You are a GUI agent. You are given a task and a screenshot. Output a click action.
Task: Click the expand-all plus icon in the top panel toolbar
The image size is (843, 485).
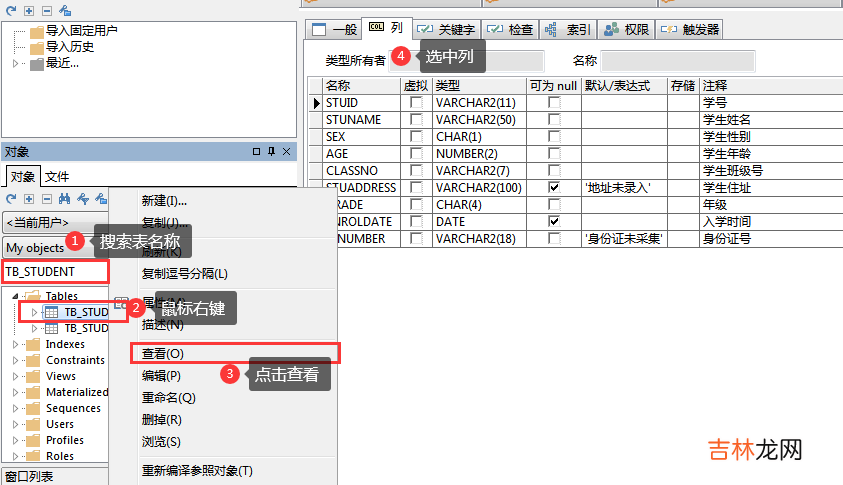pyautogui.click(x=28, y=10)
